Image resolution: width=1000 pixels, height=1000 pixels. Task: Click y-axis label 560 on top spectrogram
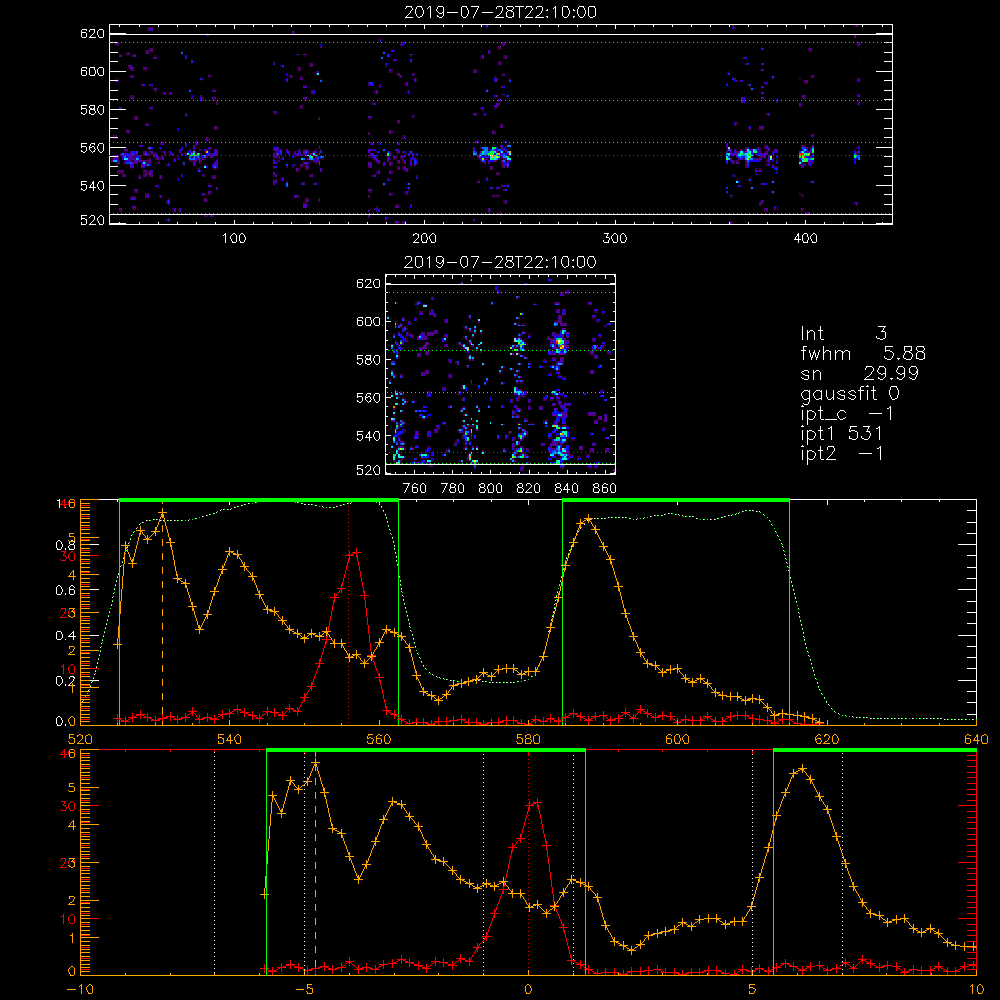pos(92,148)
